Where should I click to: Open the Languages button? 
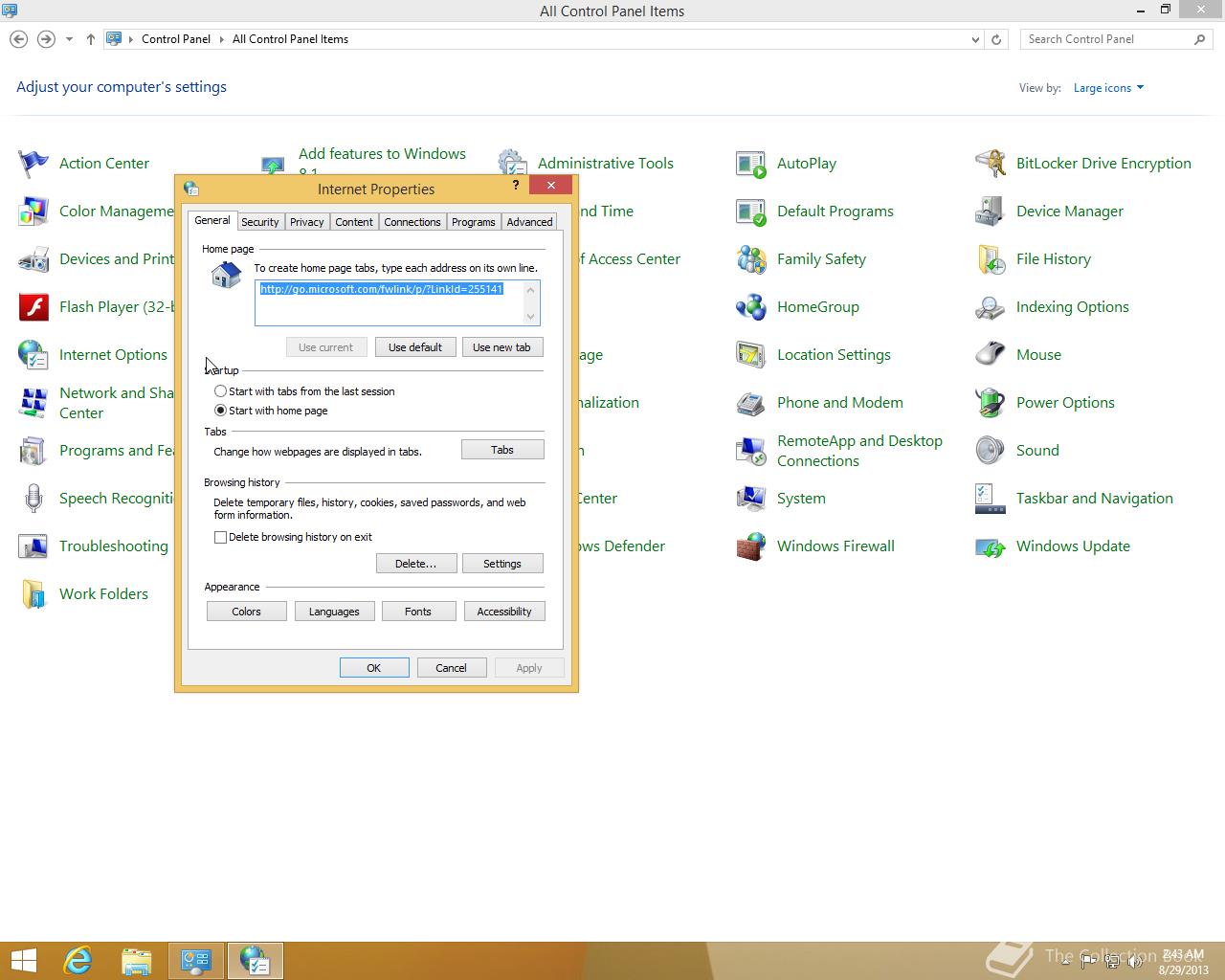[334, 612]
